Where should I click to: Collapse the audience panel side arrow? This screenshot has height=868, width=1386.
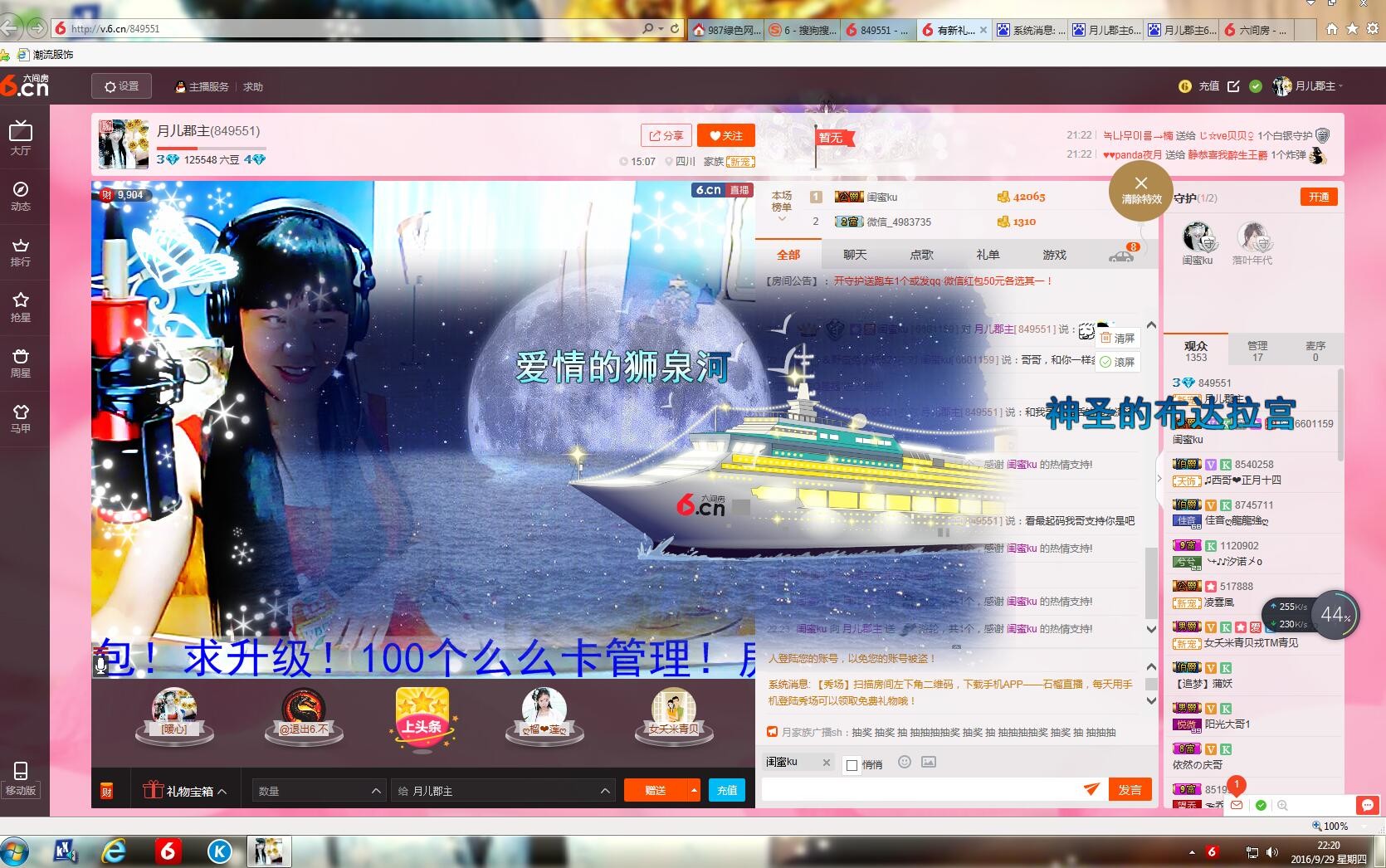tap(1159, 479)
